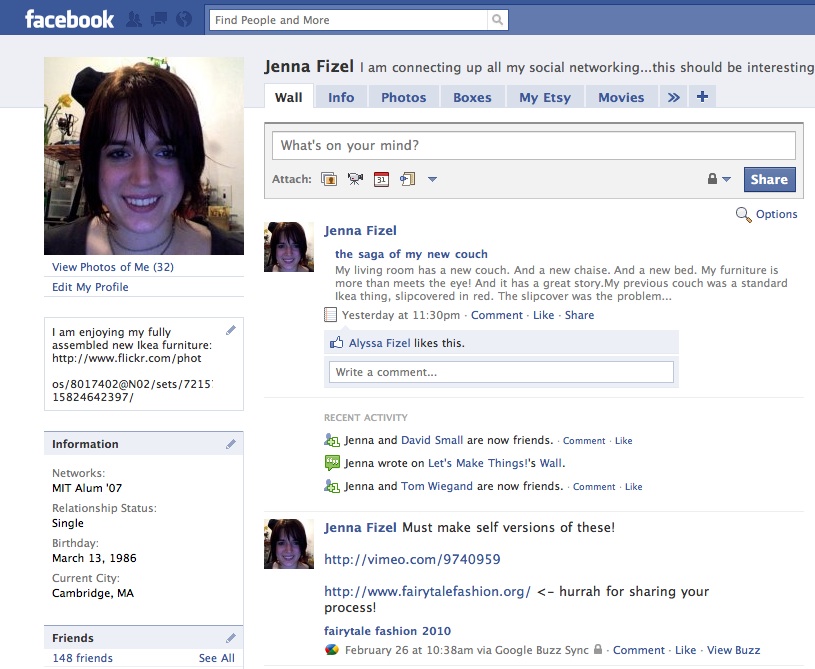Switch to the Info tab
This screenshot has height=669, width=815.
click(341, 97)
